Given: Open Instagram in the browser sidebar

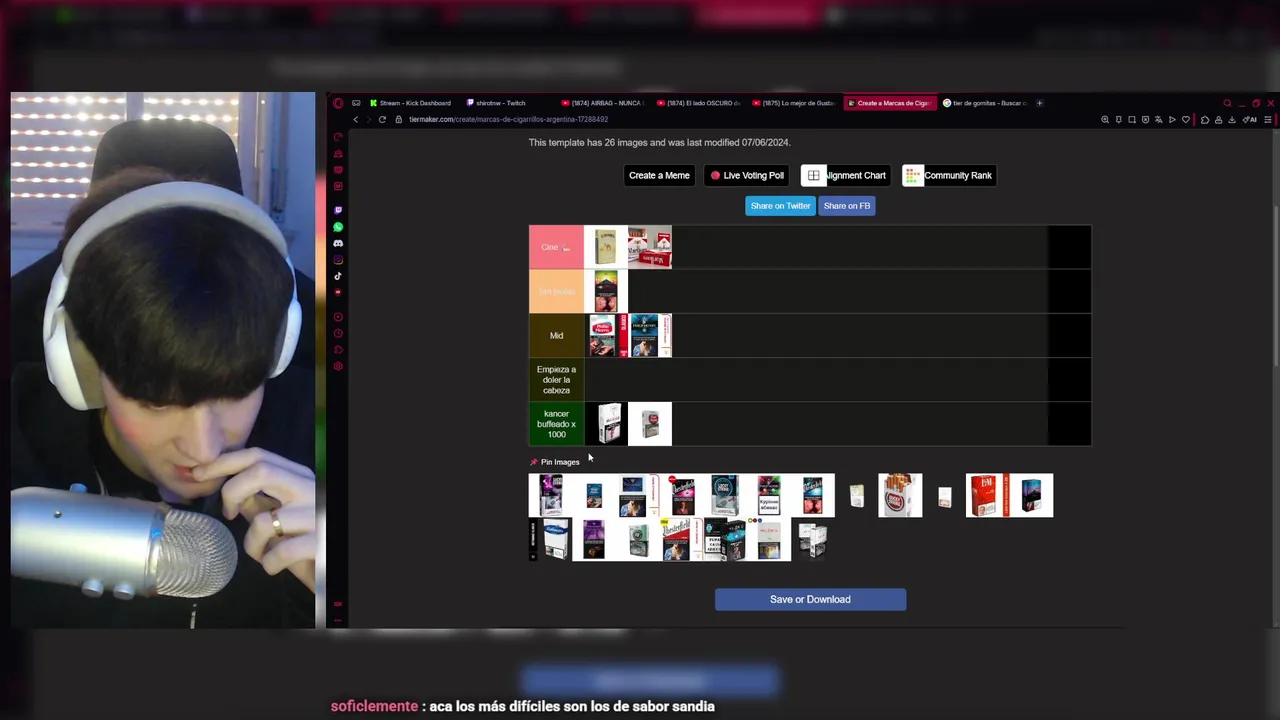Looking at the screenshot, I should coord(338,260).
